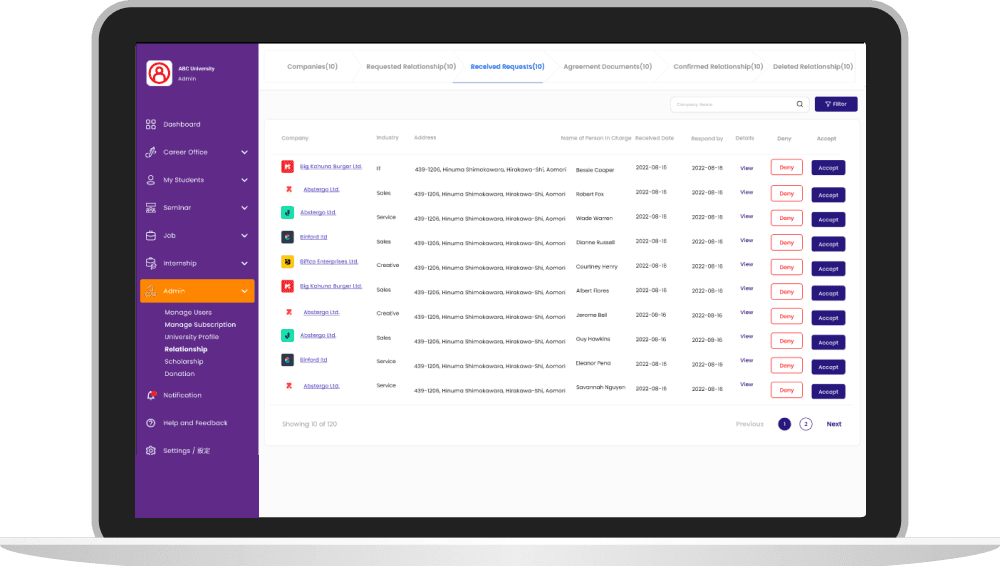Screen dimensions: 1000x566
Task: Select the Received Requests(10) tab
Action: (508, 66)
